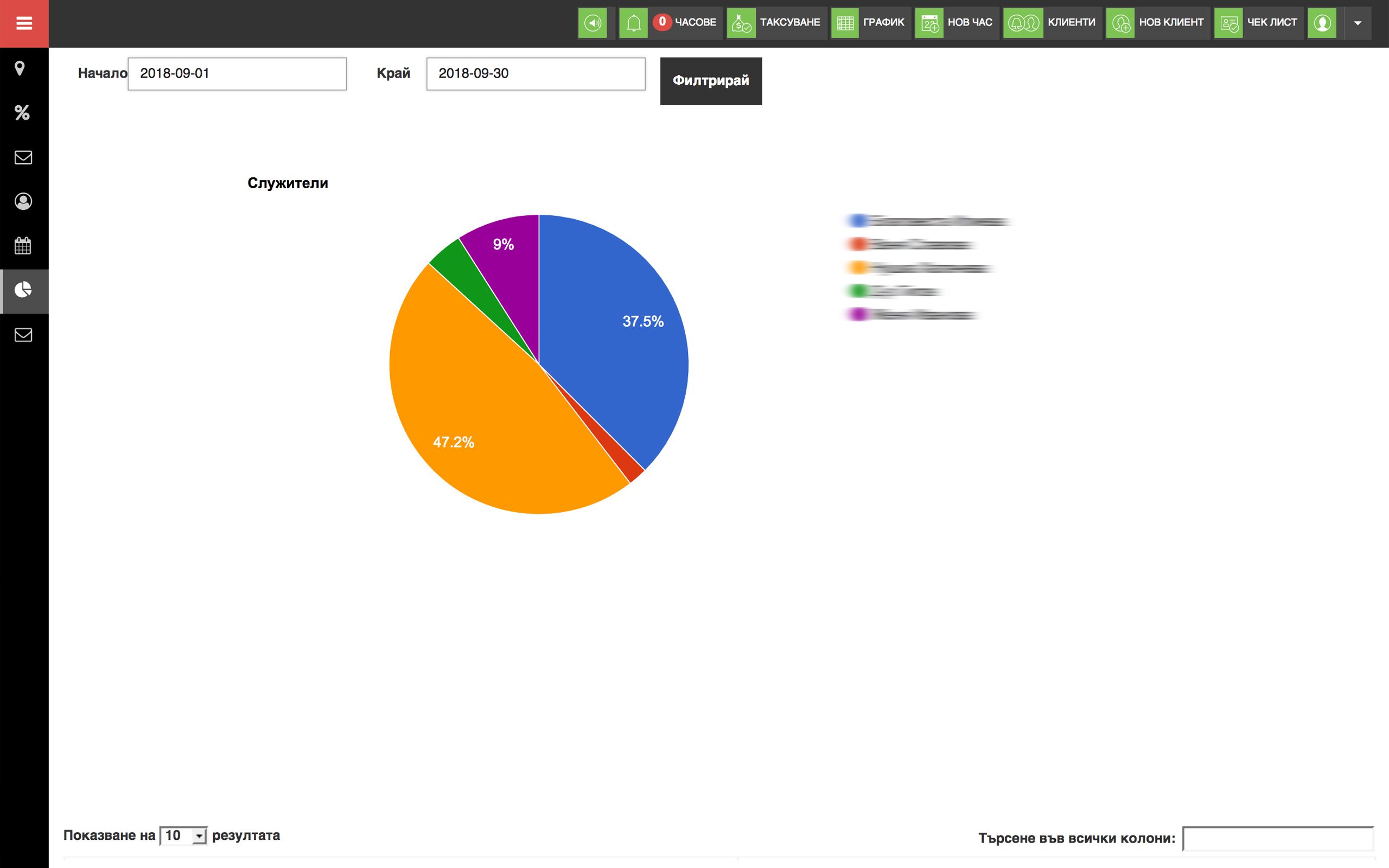Image resolution: width=1389 pixels, height=868 pixels.
Task: Open the user profile sidebar icon
Action: 23,201
